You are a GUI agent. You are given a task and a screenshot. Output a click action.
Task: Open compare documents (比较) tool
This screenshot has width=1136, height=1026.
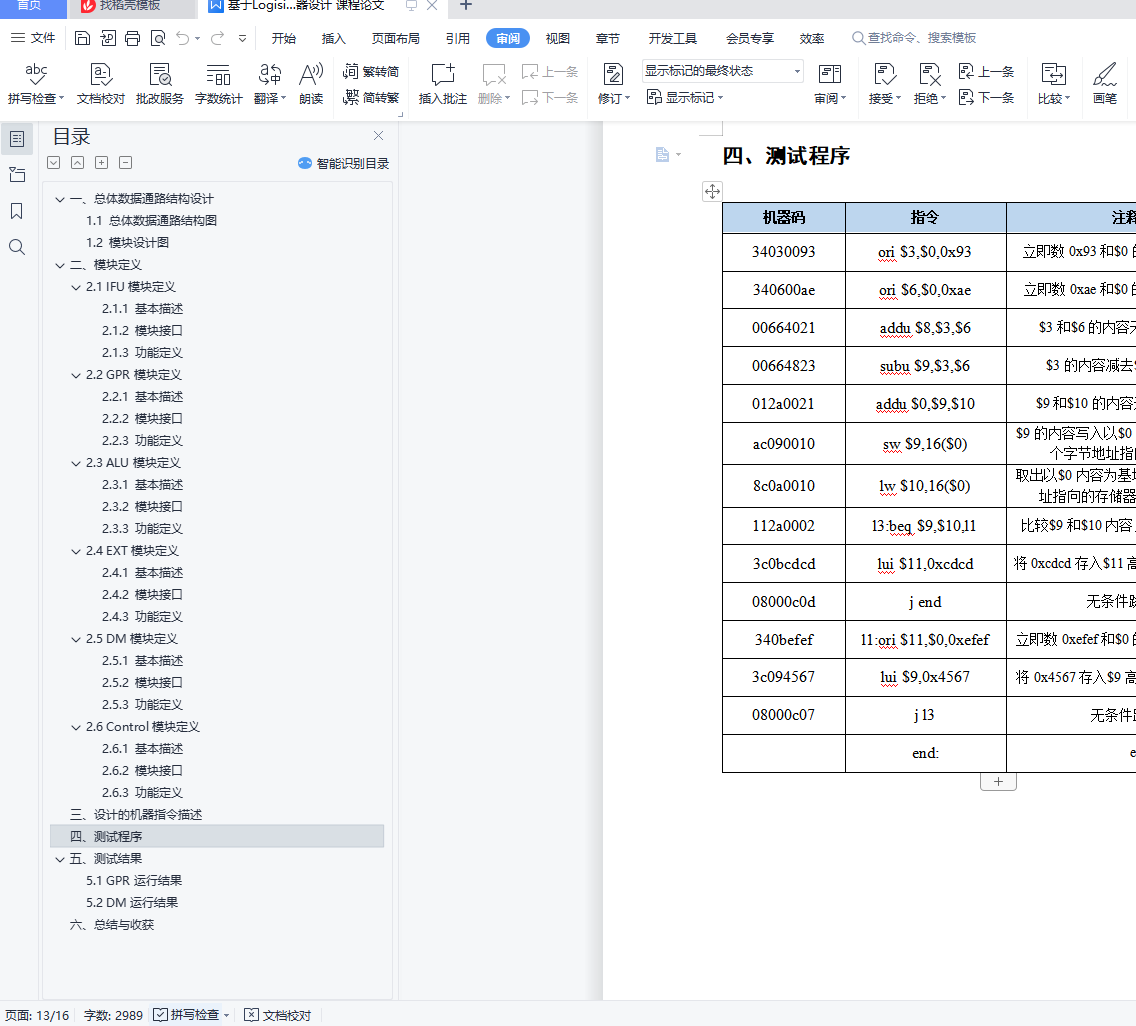[1053, 84]
